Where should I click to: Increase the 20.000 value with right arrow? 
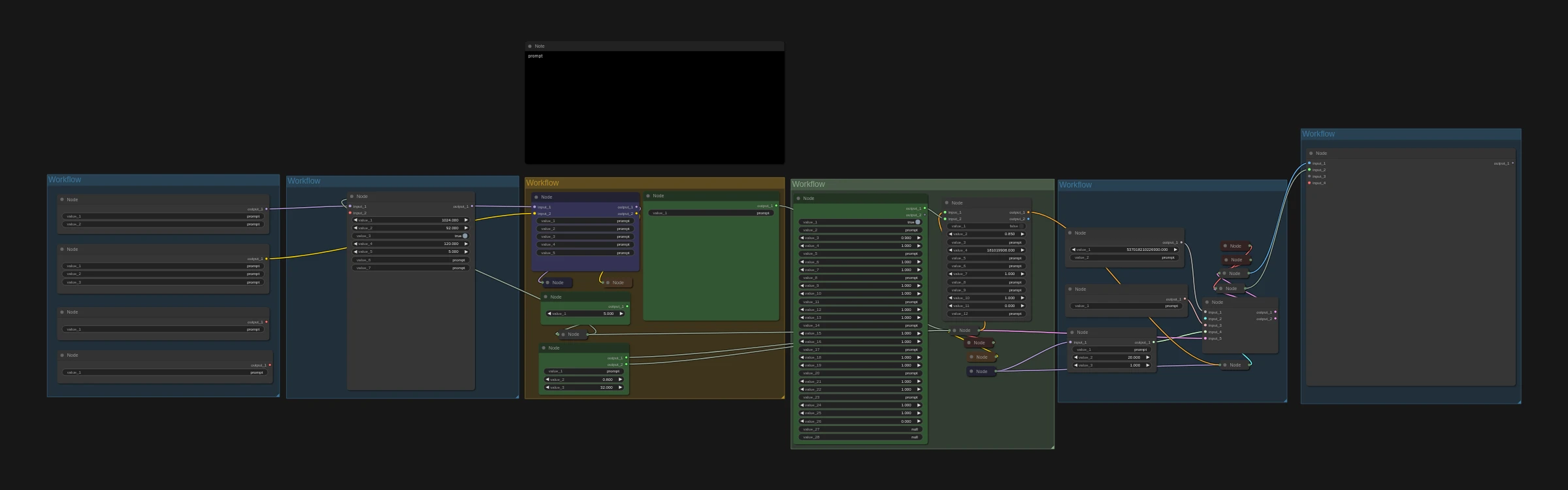tap(1147, 357)
